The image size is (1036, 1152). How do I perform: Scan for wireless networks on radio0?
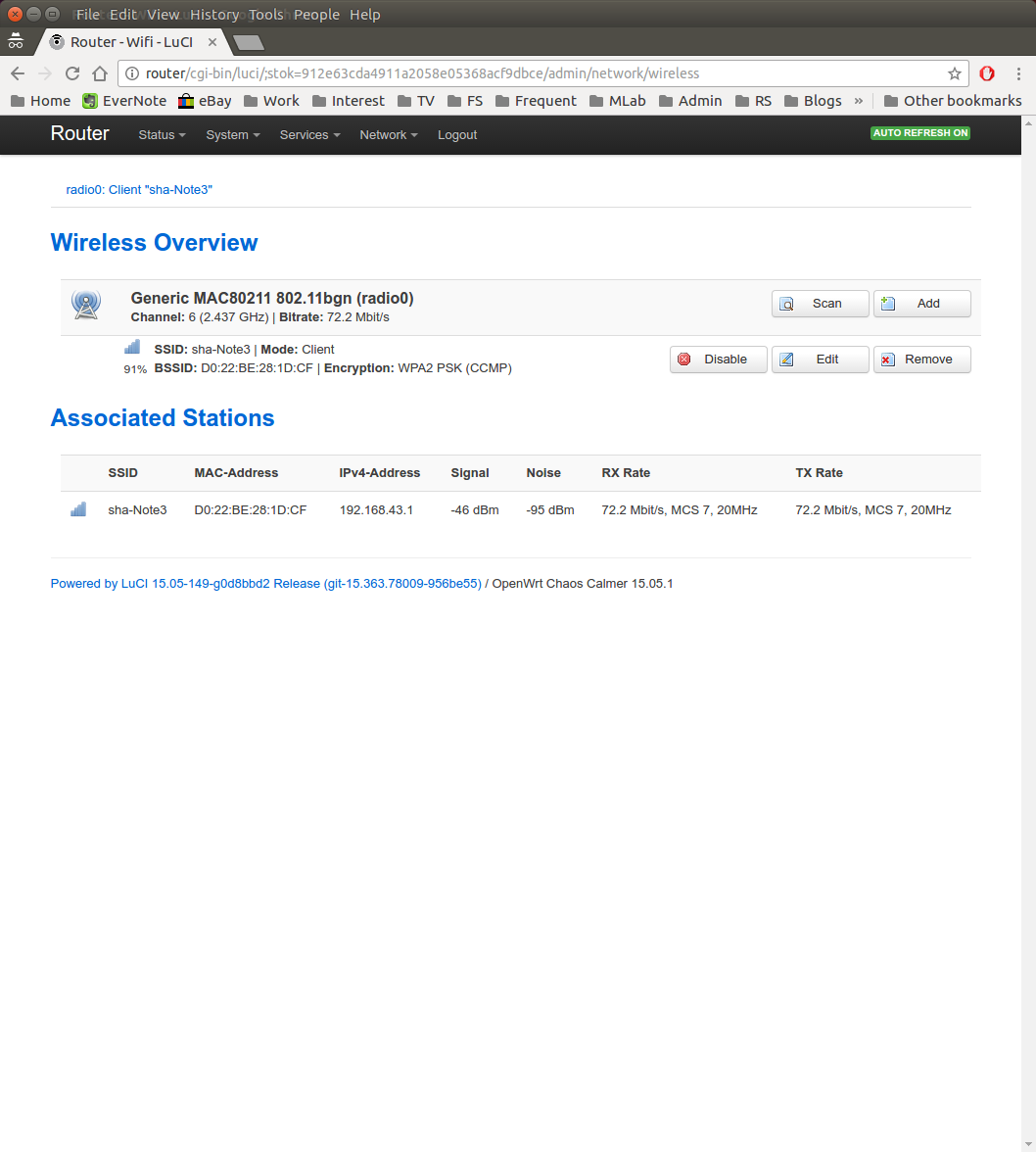820,304
